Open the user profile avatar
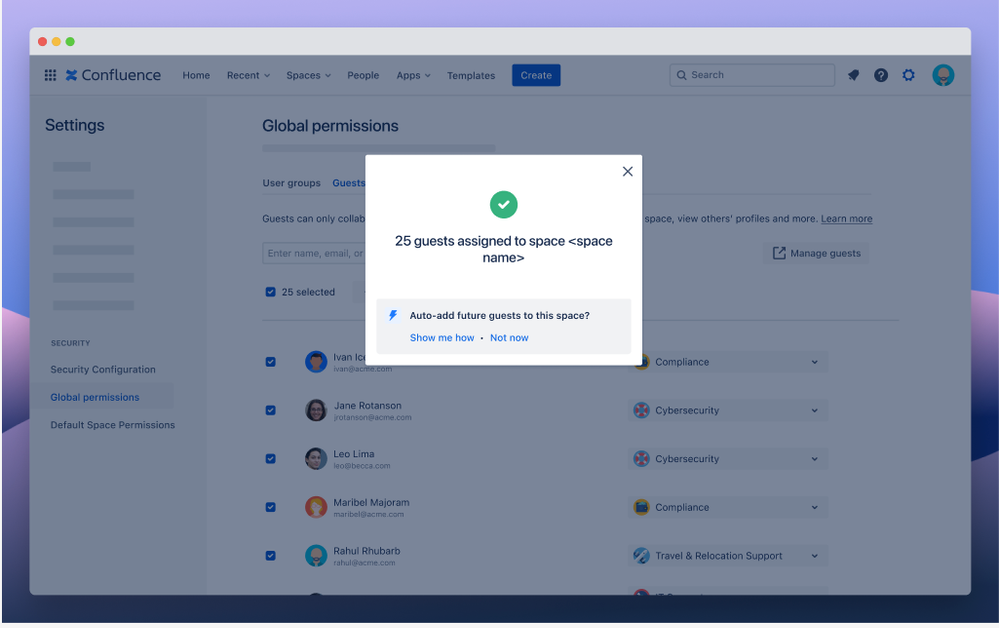 [x=943, y=75]
